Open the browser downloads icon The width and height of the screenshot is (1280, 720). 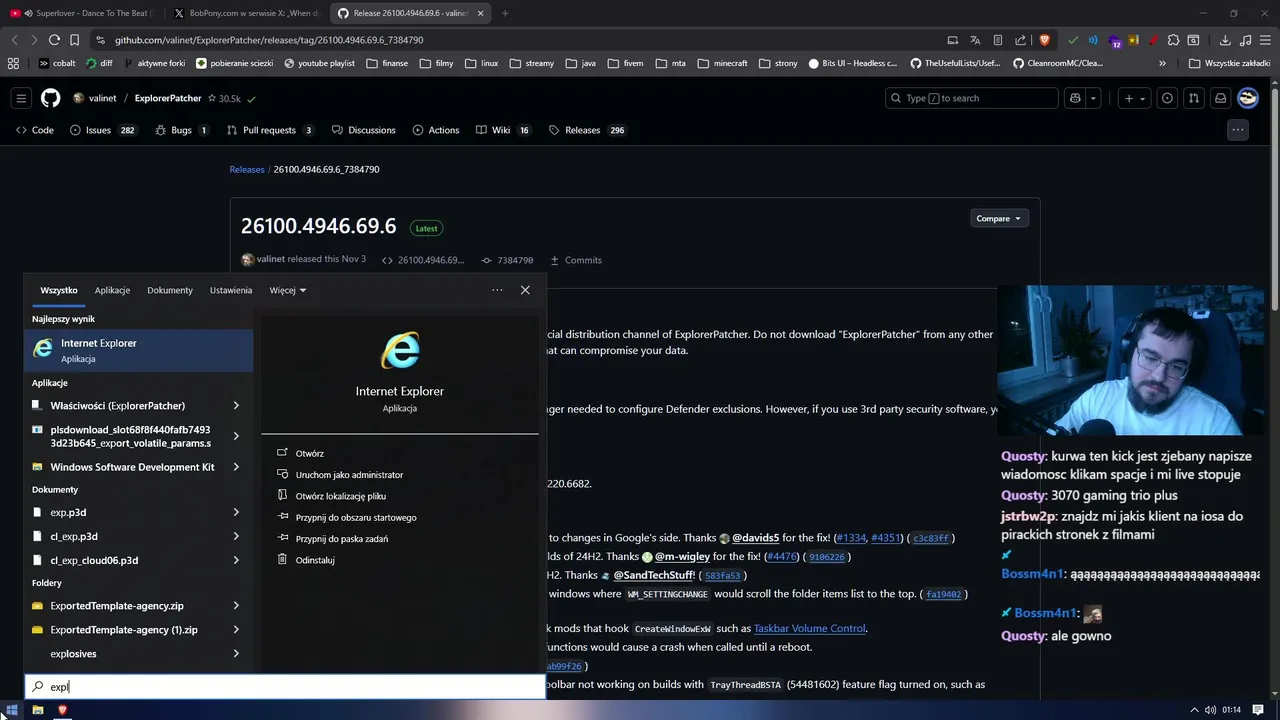(1225, 40)
